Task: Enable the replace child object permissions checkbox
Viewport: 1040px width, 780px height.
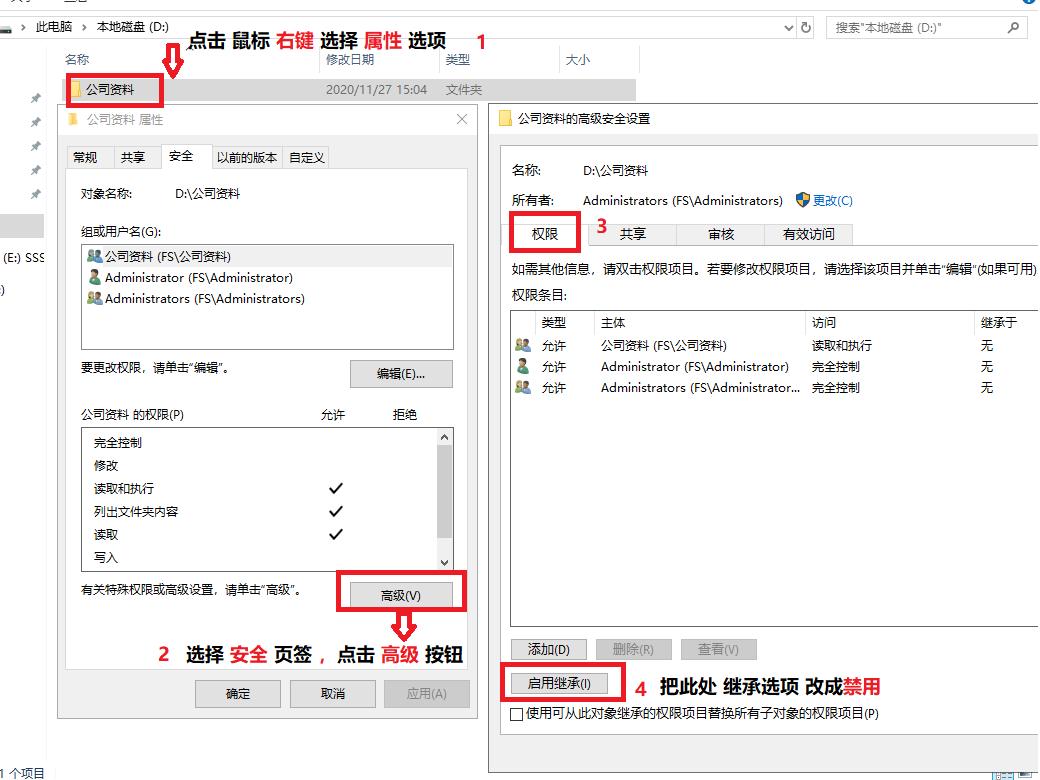Action: (517, 714)
